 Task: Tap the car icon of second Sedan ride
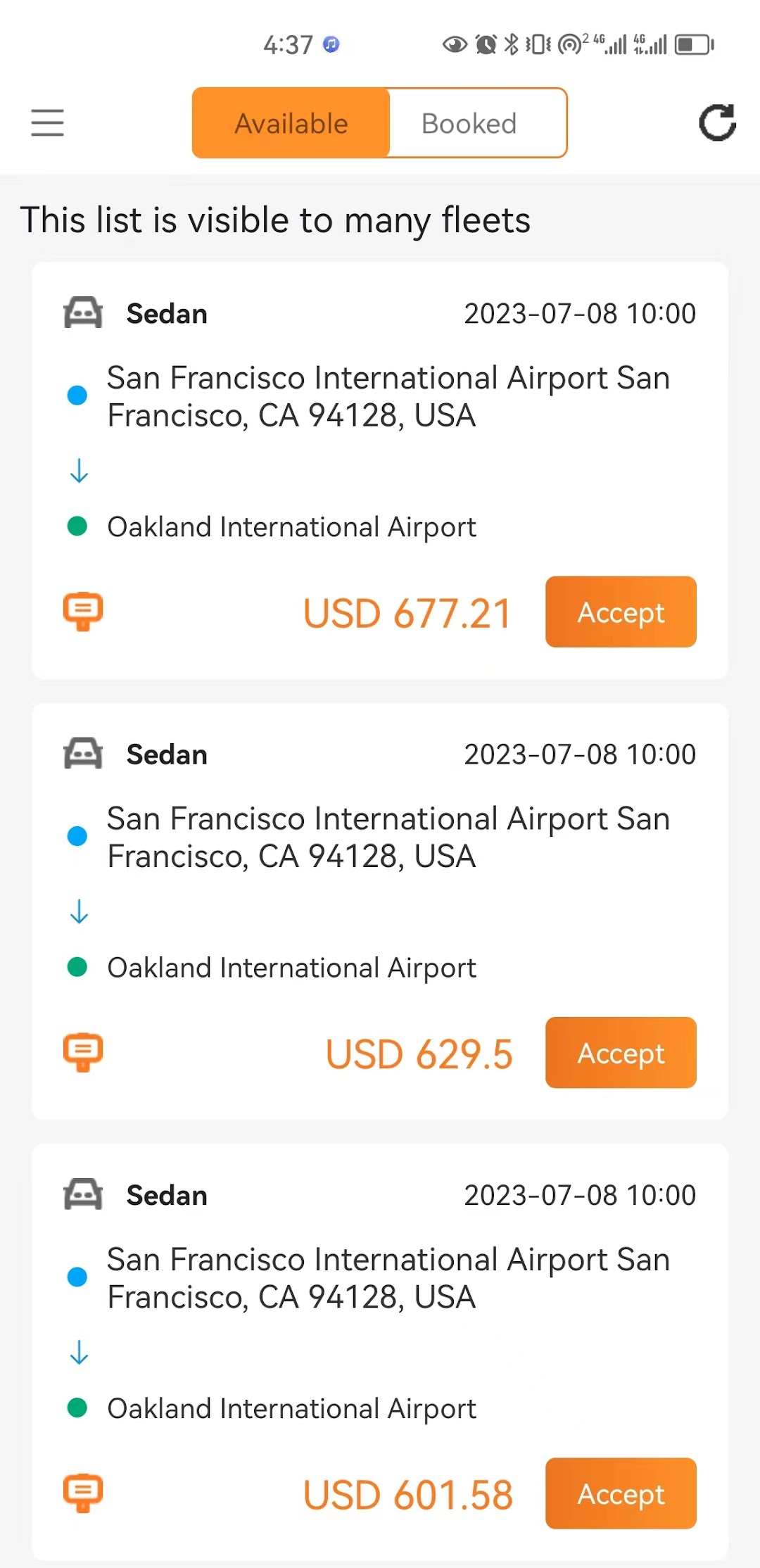(x=83, y=754)
